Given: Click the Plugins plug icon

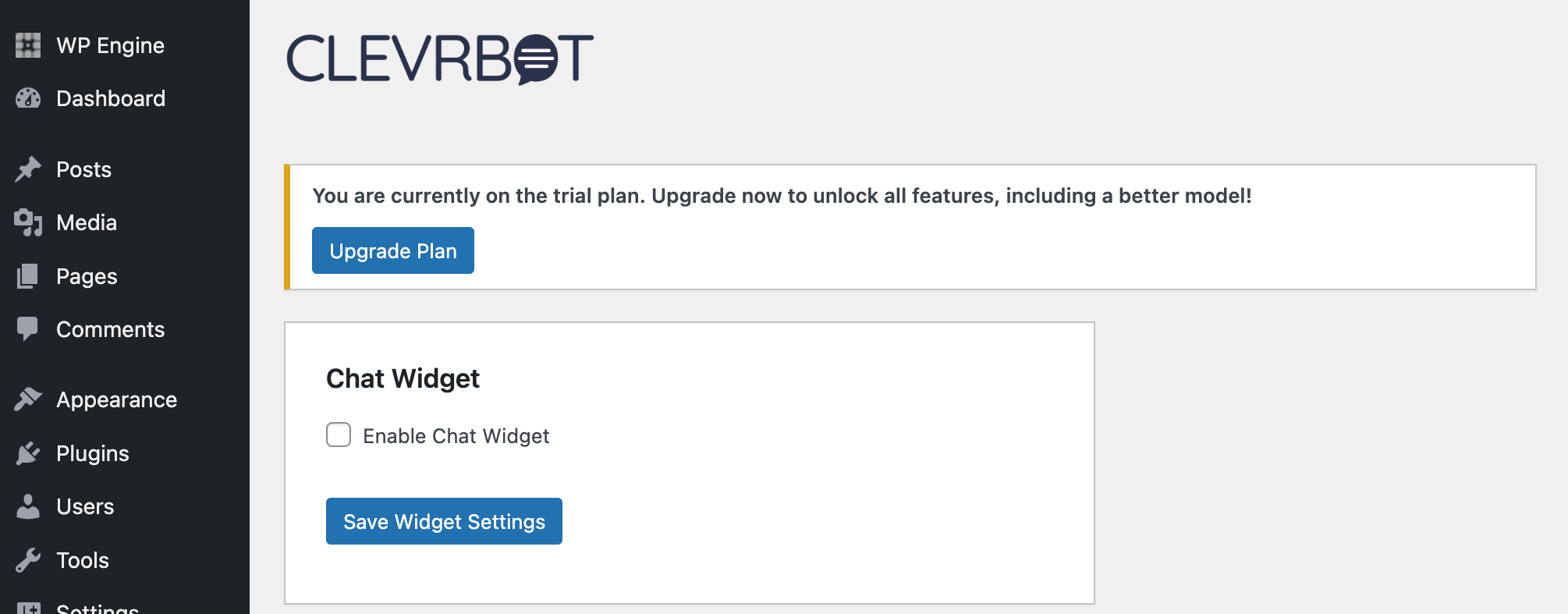Looking at the screenshot, I should [x=28, y=453].
